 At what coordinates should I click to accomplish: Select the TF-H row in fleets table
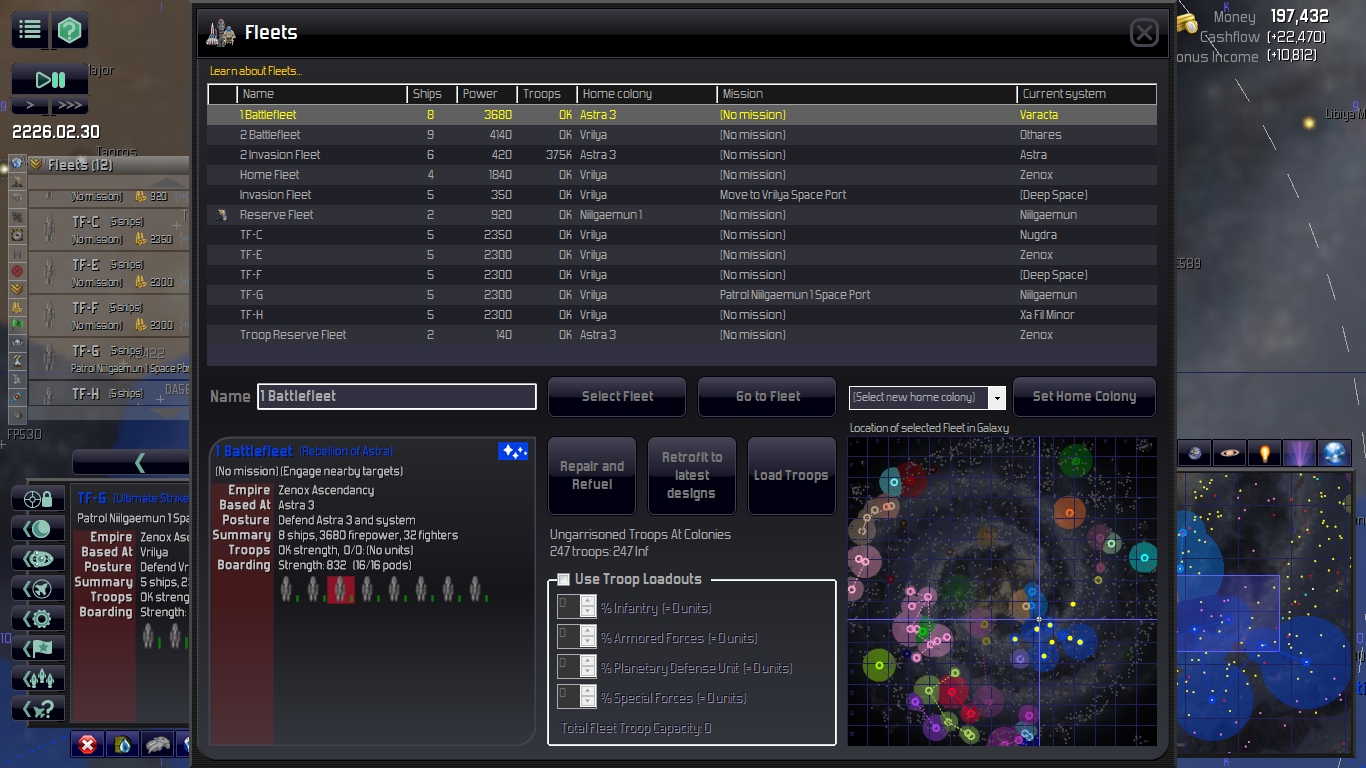682,315
